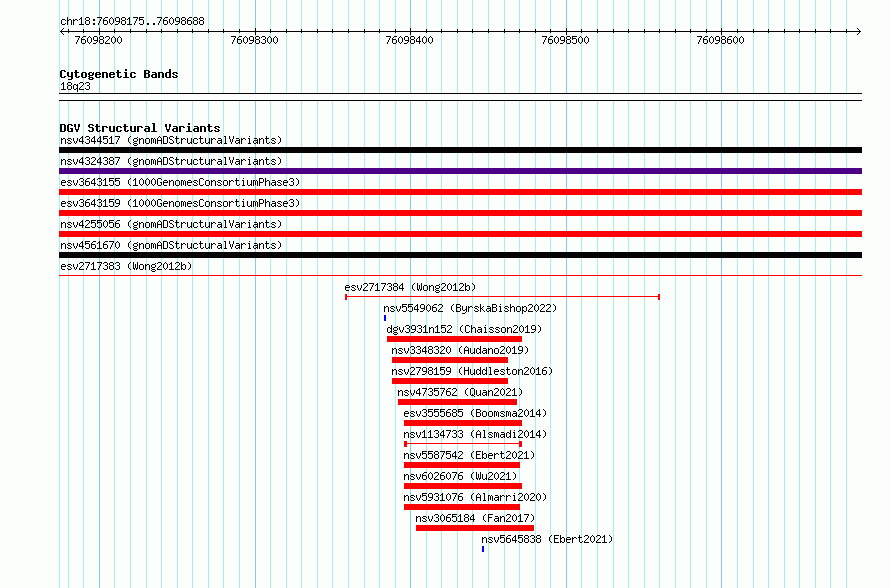Select the red dgv3931n152 variant bar
This screenshot has width=890, height=588.
[454, 339]
